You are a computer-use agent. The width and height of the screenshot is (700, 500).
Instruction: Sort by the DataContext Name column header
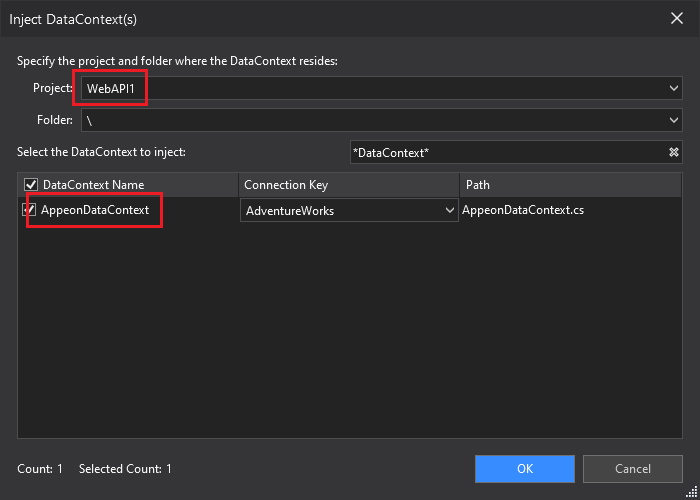93,185
